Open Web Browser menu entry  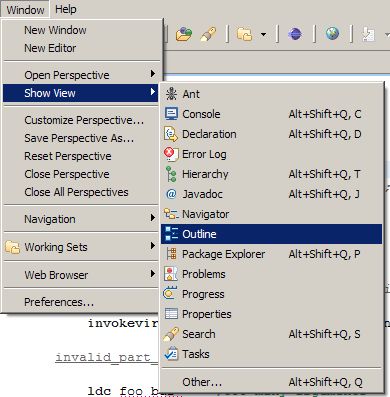(82, 275)
